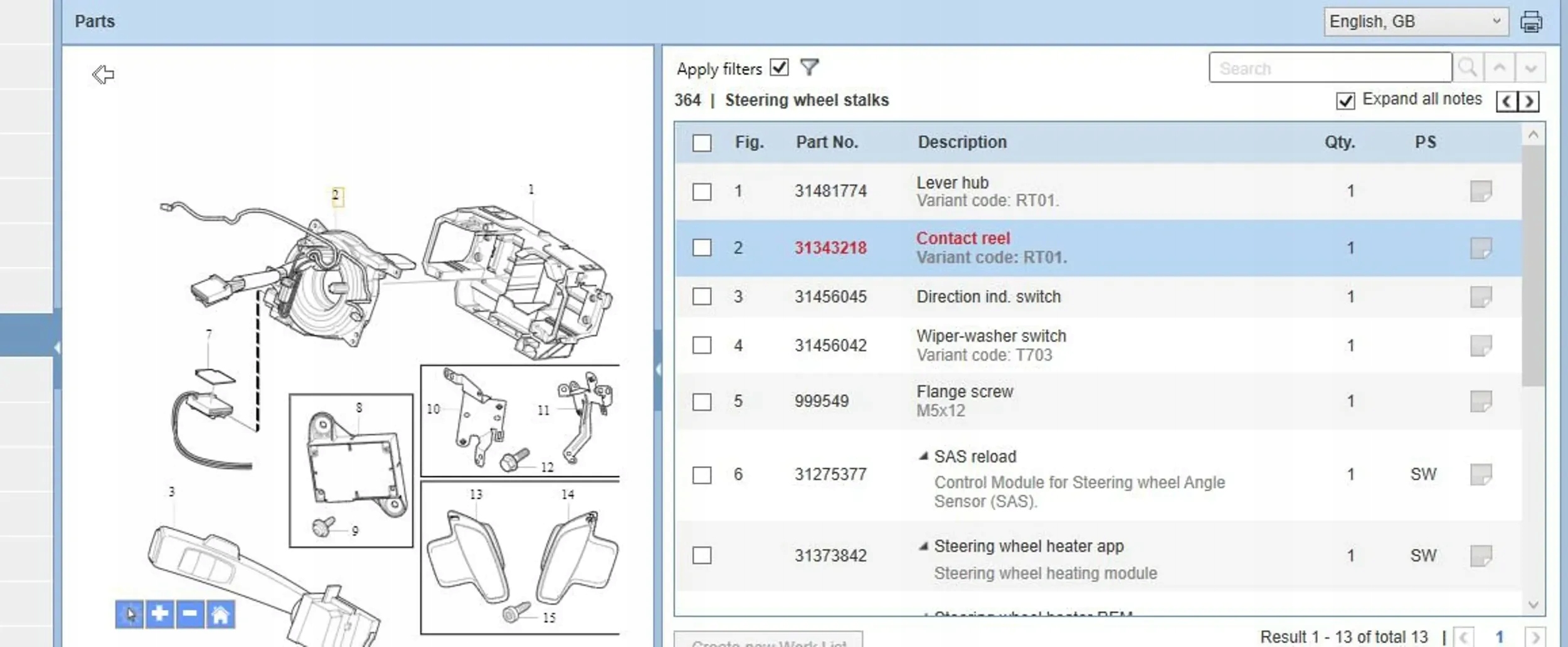Tick the checkbox for Flange screw
This screenshot has height=647, width=1568.
[702, 402]
